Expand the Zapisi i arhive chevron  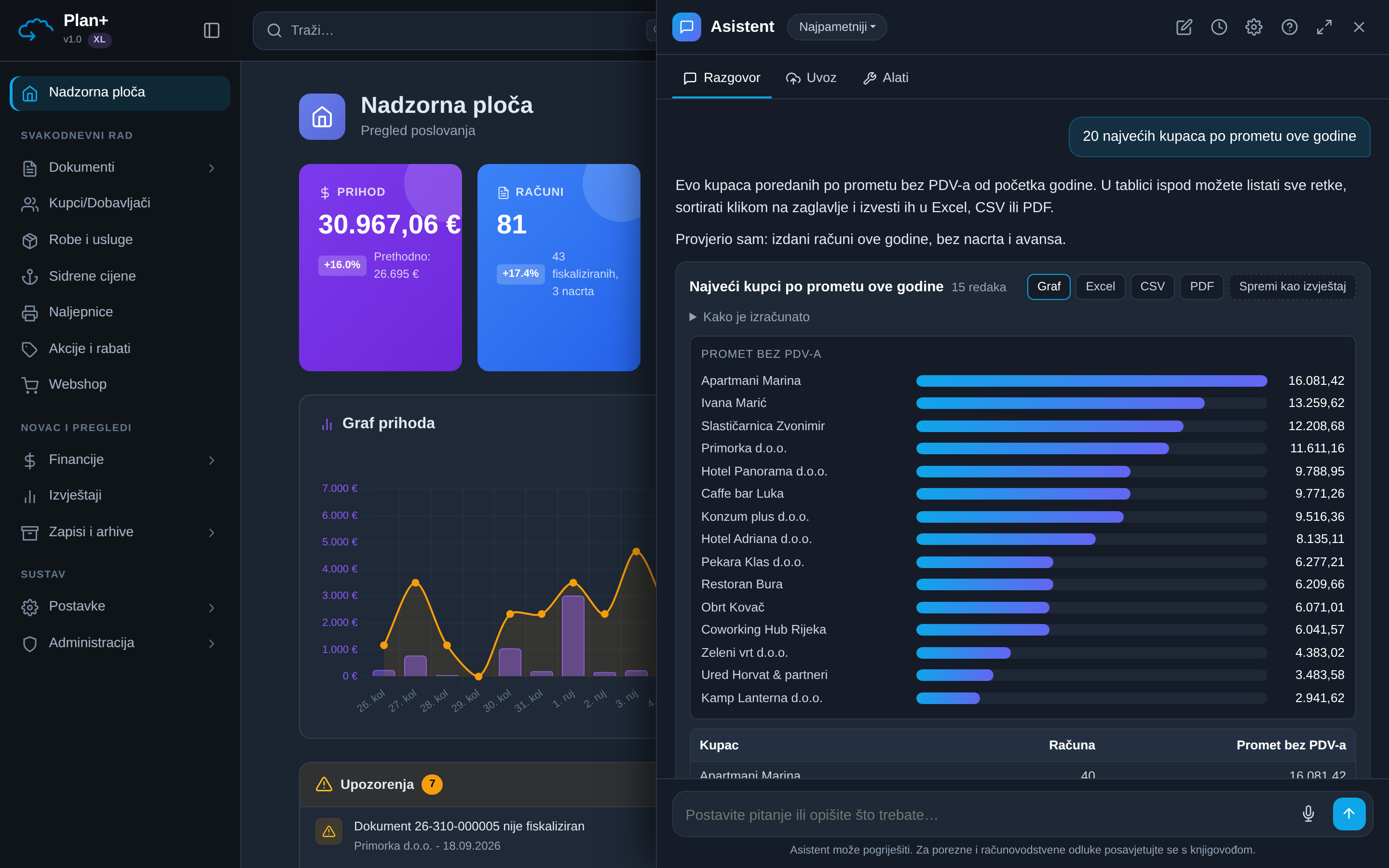coord(211,533)
